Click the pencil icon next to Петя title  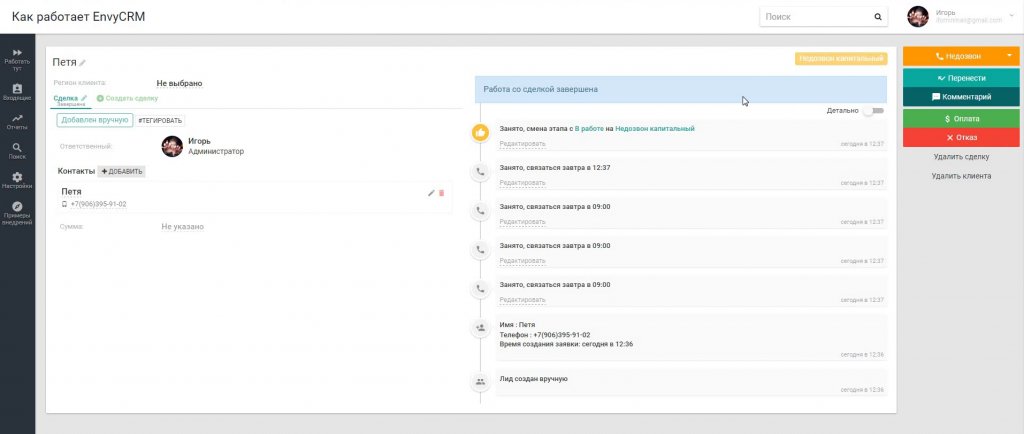tap(82, 63)
